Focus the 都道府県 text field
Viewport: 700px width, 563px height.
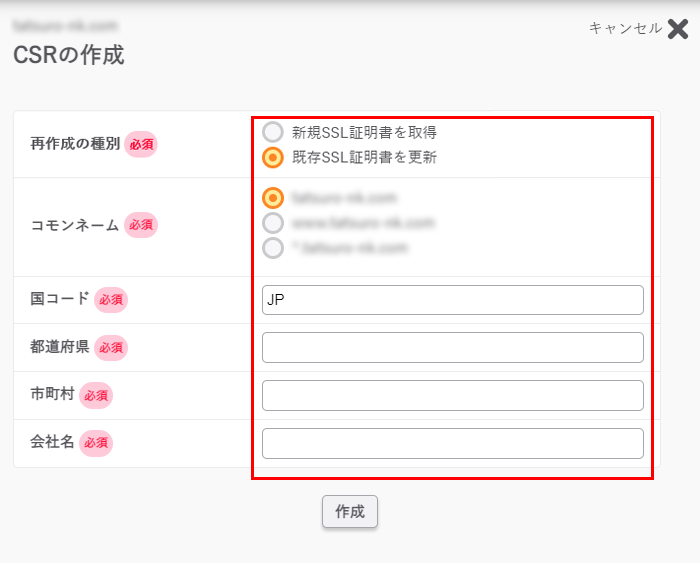452,348
